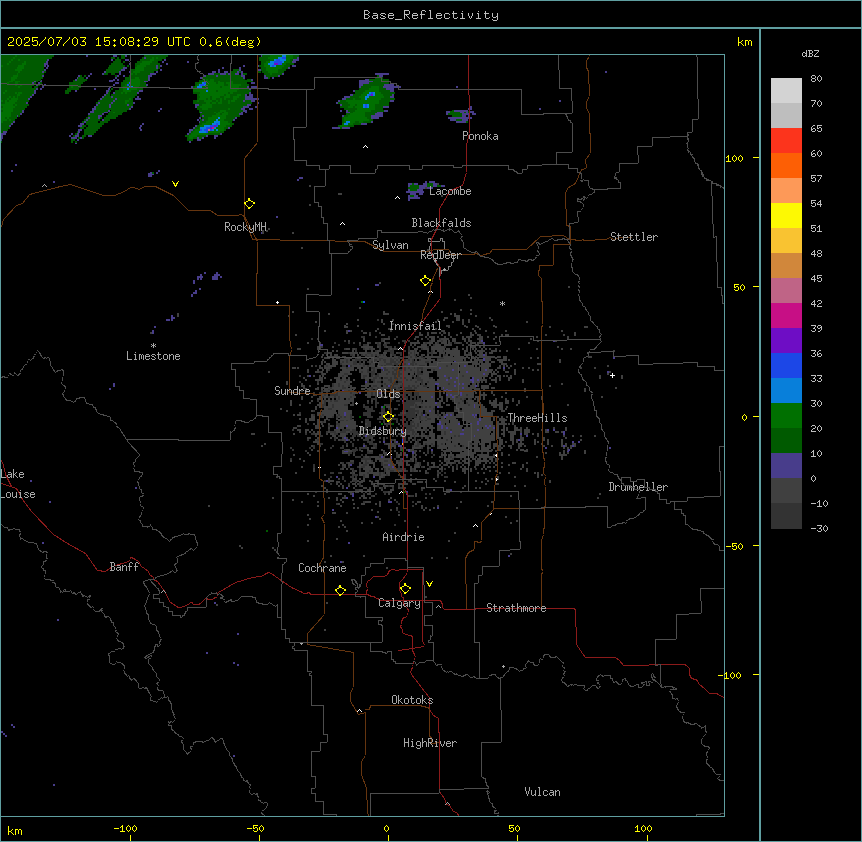Select the Sylvan label

click(x=390, y=245)
